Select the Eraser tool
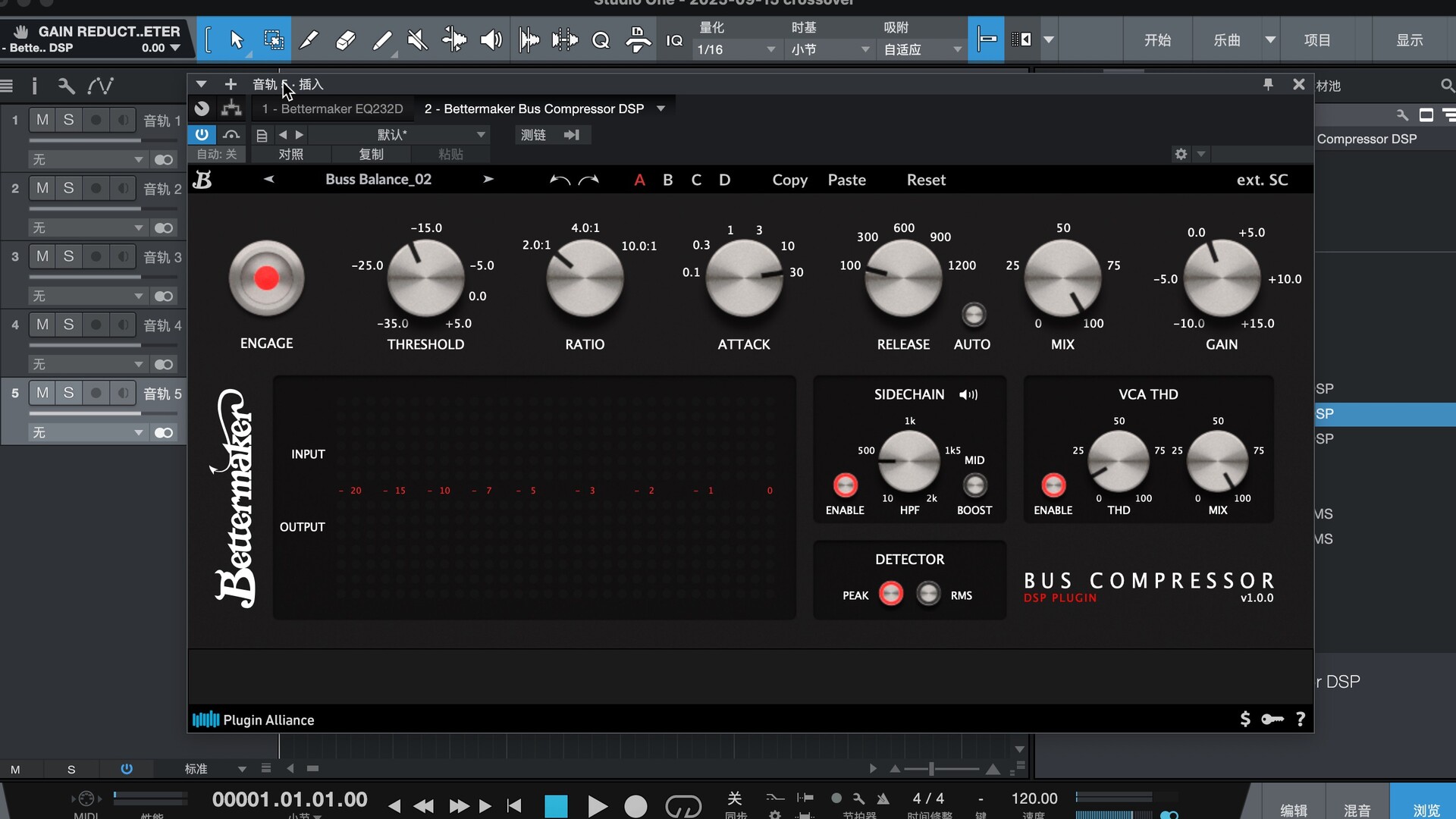This screenshot has height=819, width=1456. 345,39
